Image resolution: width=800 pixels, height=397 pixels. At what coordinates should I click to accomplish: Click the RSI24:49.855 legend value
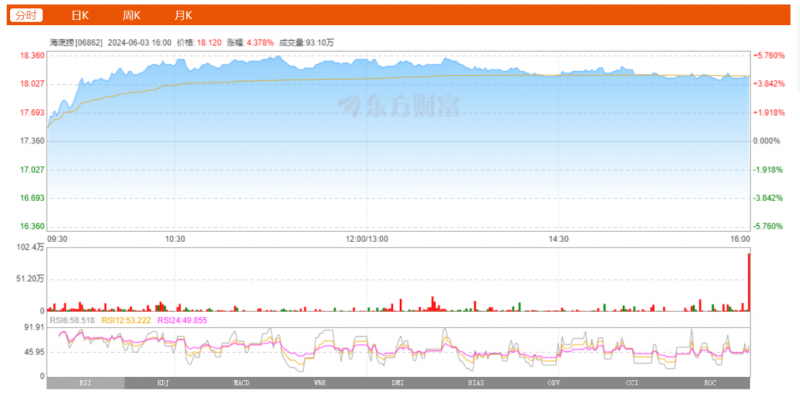point(182,320)
